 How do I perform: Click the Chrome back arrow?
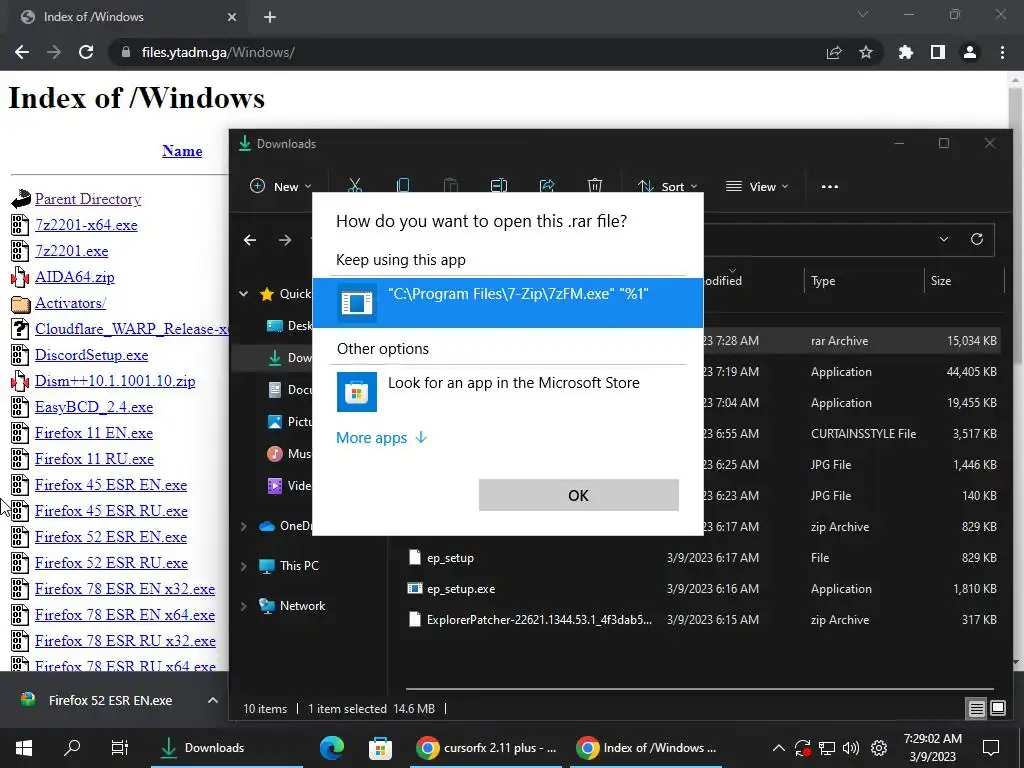click(x=22, y=52)
